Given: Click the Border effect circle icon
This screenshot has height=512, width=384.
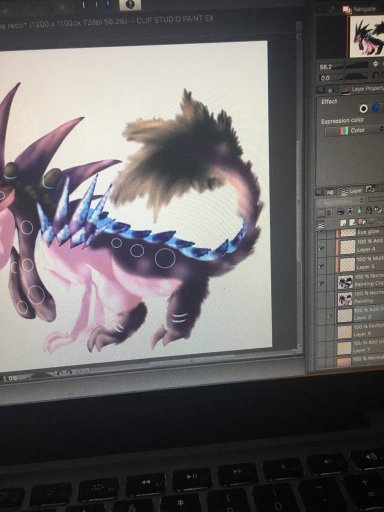Looking at the screenshot, I should coord(364,108).
